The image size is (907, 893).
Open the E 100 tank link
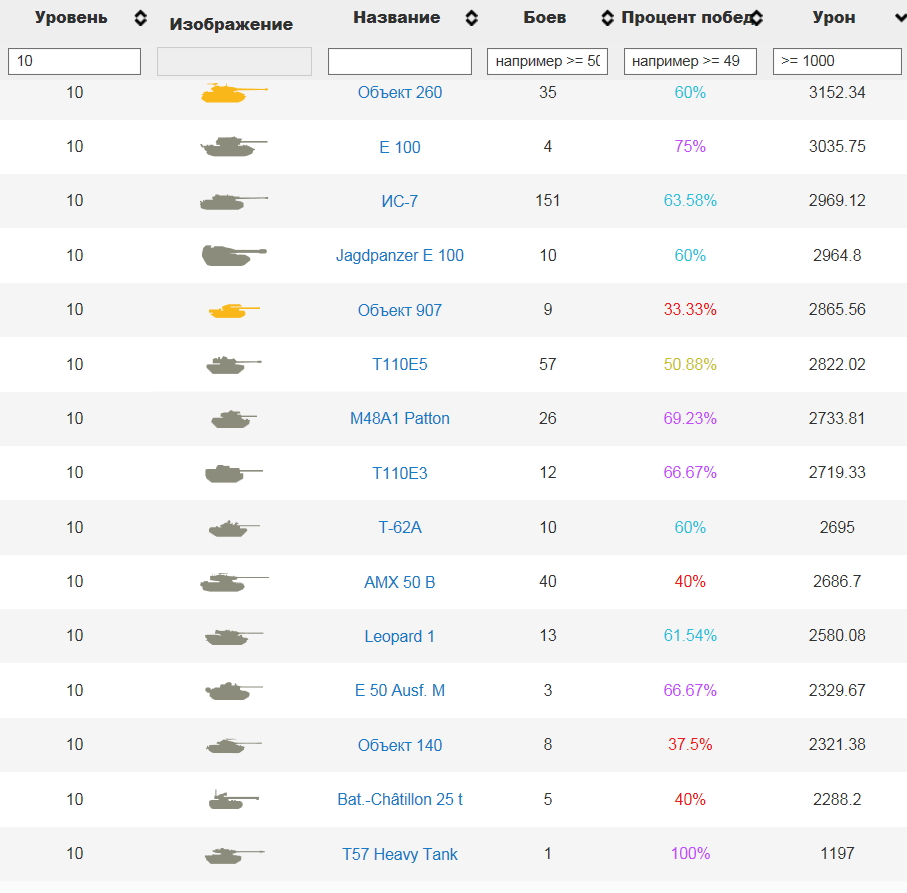(400, 147)
